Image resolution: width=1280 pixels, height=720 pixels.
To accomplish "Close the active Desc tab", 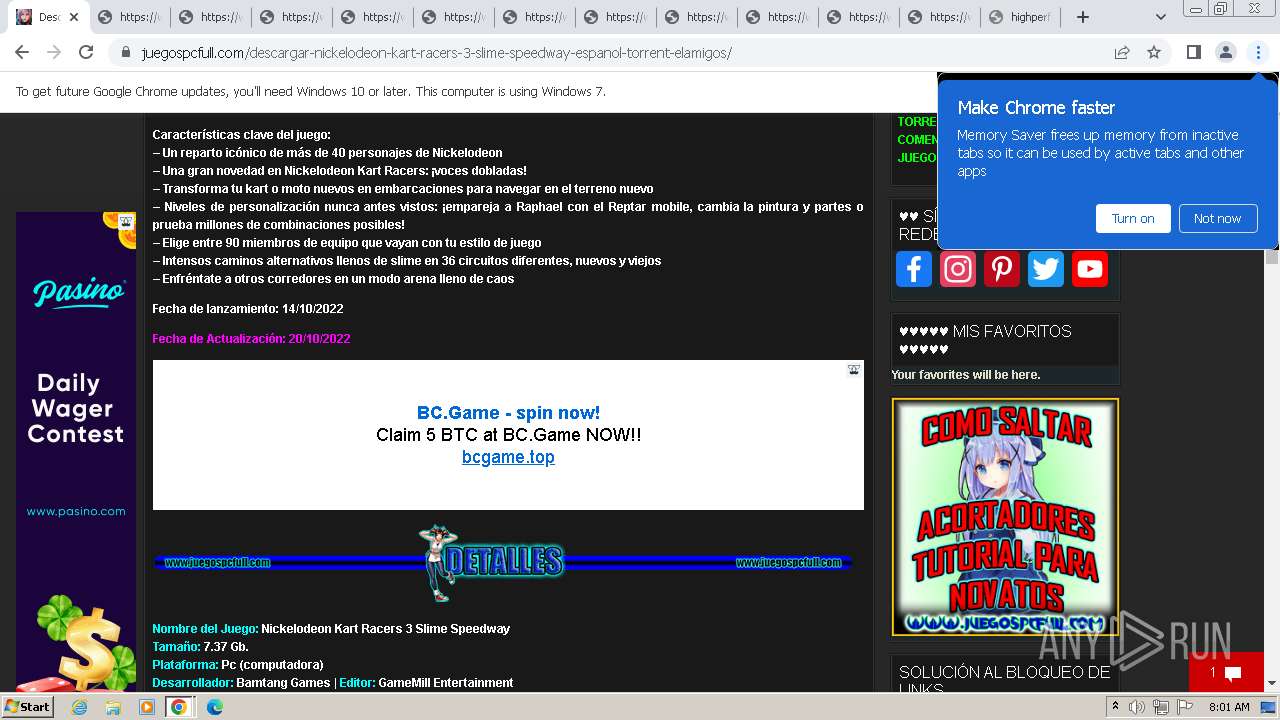I will 74,17.
